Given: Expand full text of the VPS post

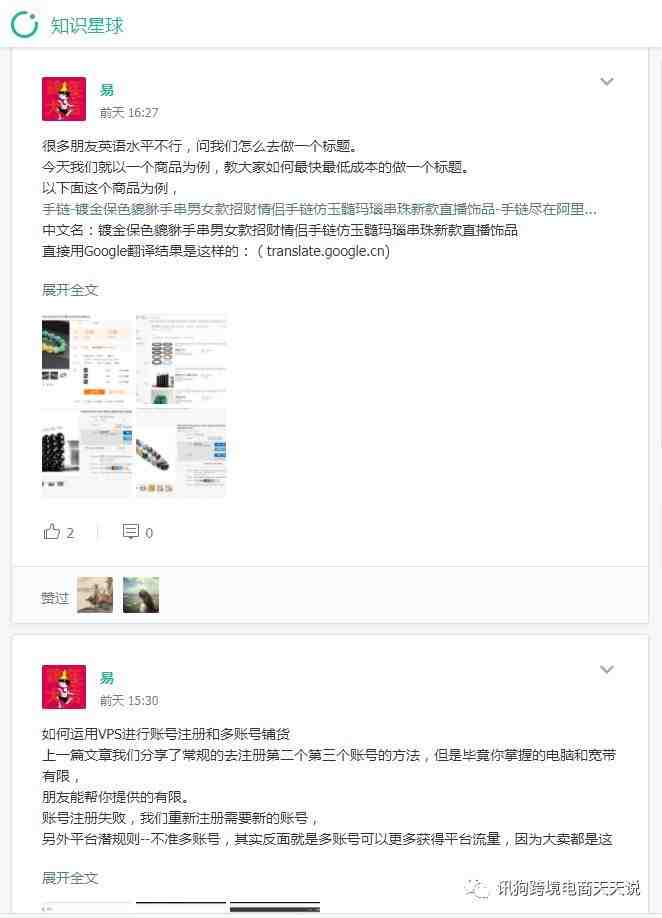Looking at the screenshot, I should [x=70, y=877].
